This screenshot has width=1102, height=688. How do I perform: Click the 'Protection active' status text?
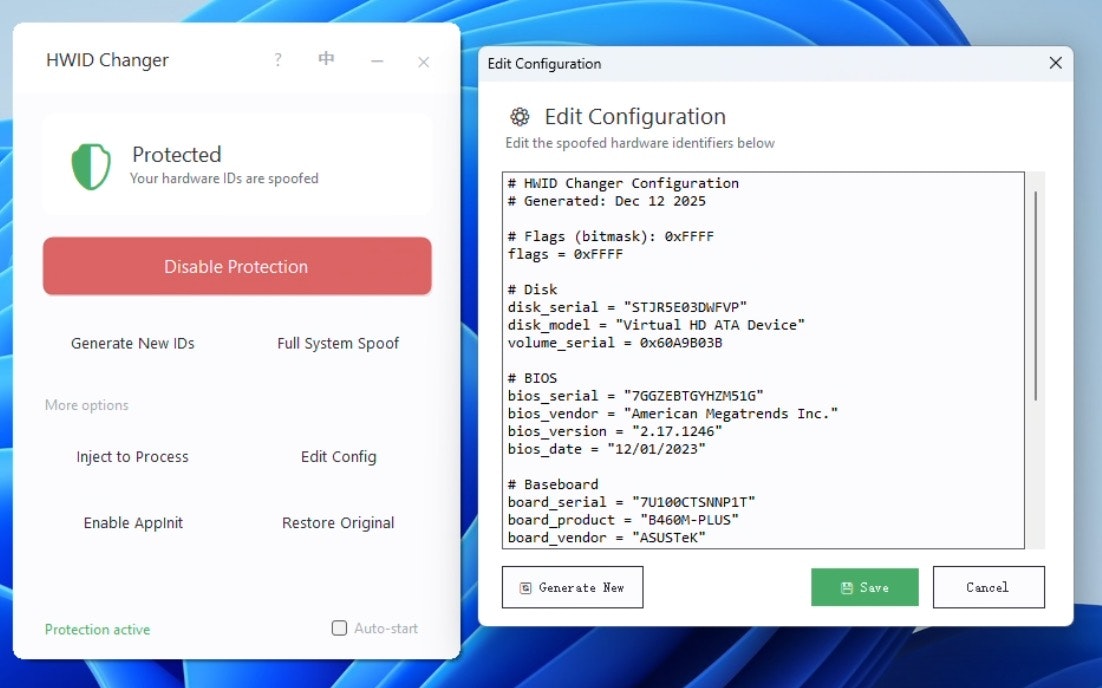tap(98, 630)
